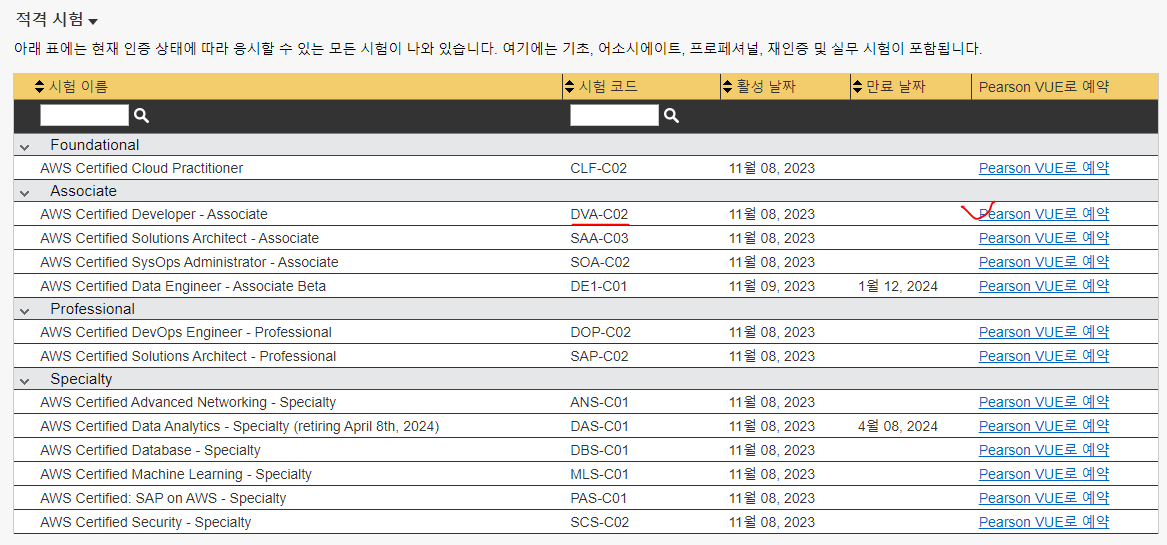Select AWS Certified Solutions Architect - Professional name
The width and height of the screenshot is (1167, 545).
pos(188,356)
